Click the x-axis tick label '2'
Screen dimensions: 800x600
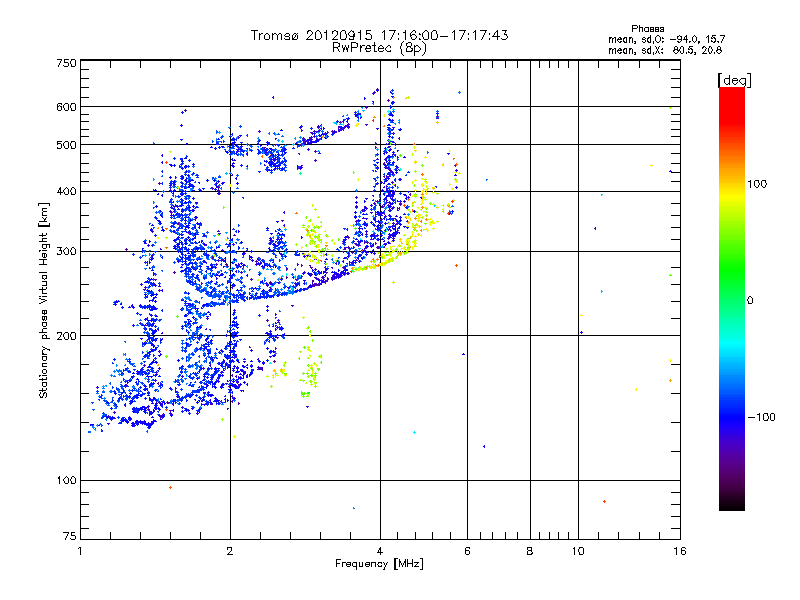point(230,551)
